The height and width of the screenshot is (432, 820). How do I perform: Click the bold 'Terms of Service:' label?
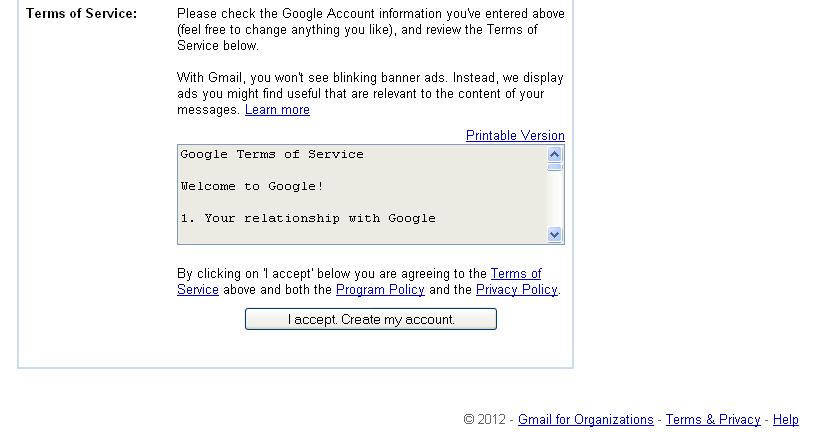pos(81,14)
